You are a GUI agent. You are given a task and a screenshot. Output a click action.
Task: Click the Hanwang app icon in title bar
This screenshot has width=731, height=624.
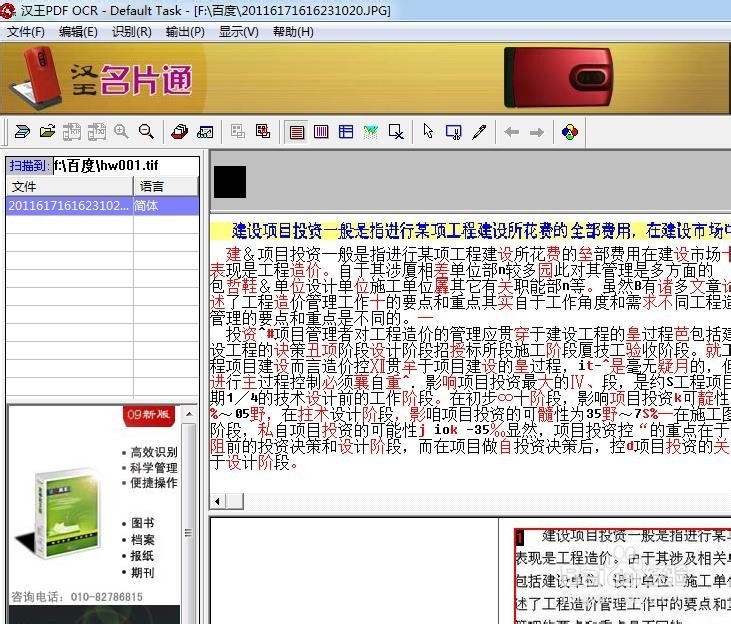click(7, 10)
